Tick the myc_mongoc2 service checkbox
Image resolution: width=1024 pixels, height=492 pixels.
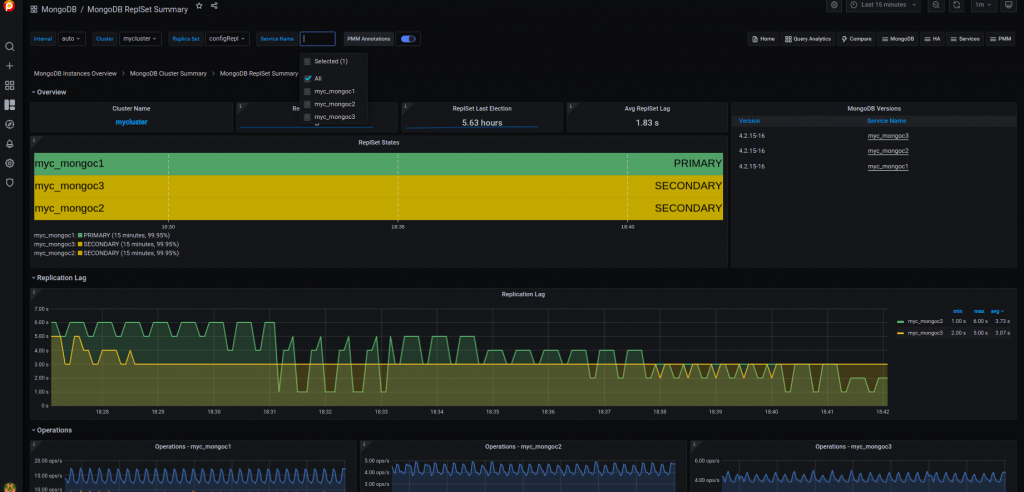[308, 104]
